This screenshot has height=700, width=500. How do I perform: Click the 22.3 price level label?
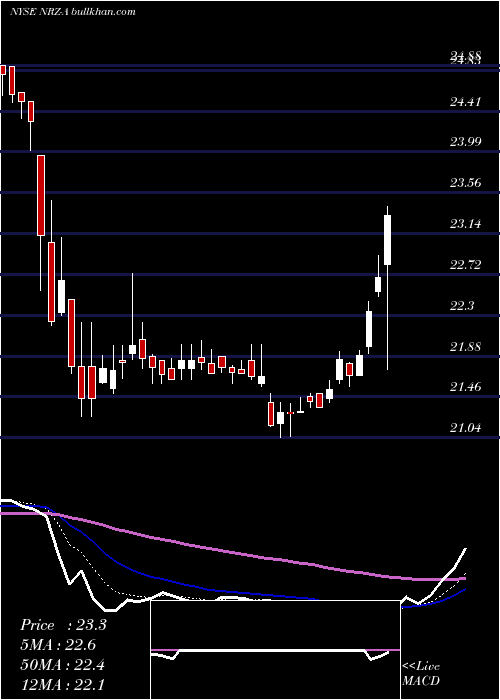(x=462, y=306)
